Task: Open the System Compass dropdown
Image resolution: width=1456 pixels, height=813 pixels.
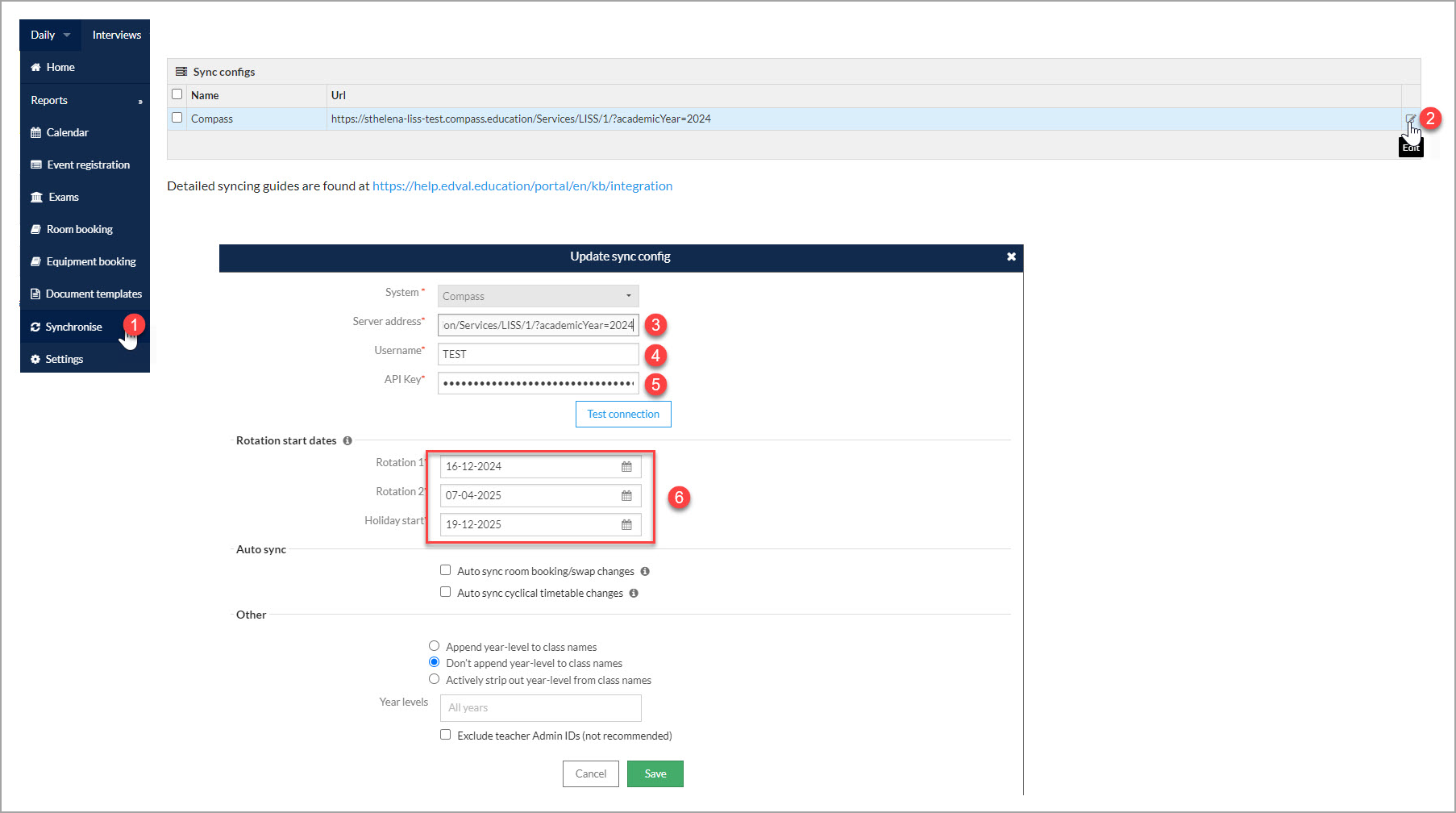Action: [x=539, y=296]
